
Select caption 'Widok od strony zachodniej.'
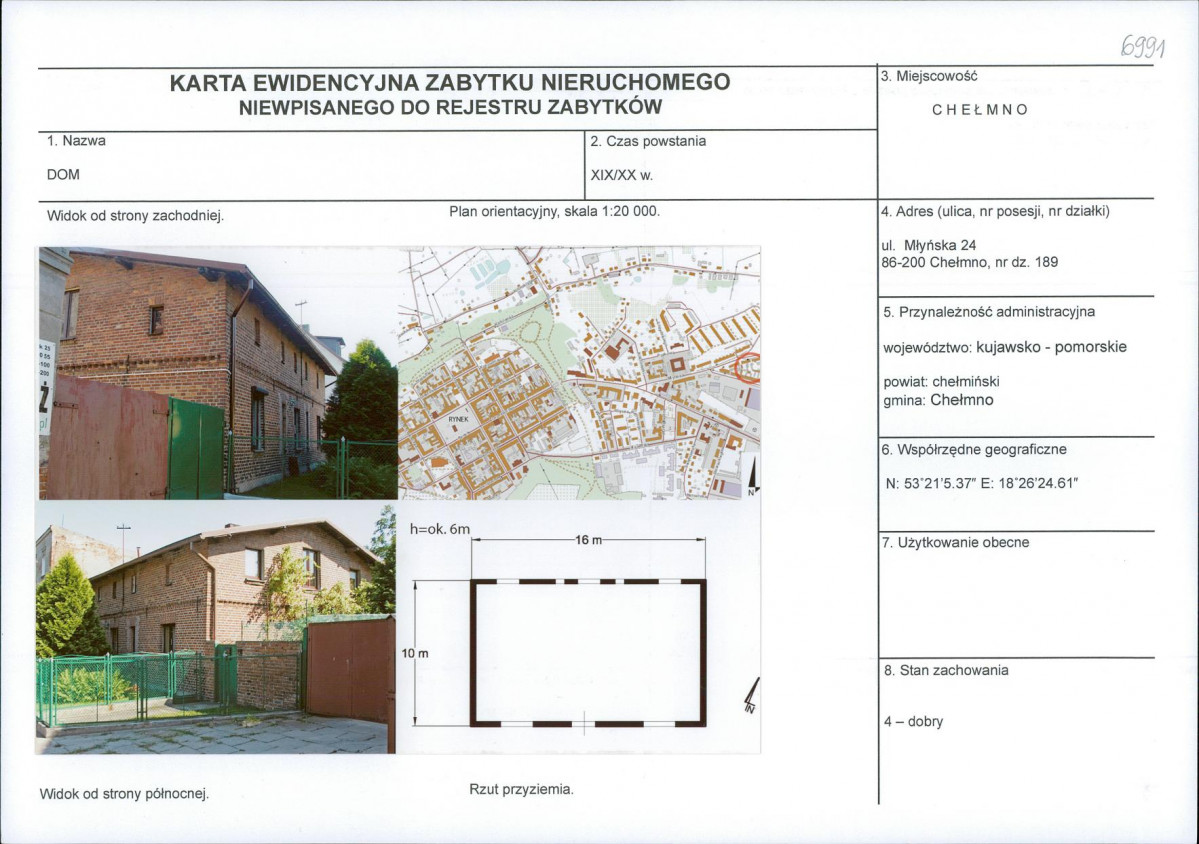135,216
